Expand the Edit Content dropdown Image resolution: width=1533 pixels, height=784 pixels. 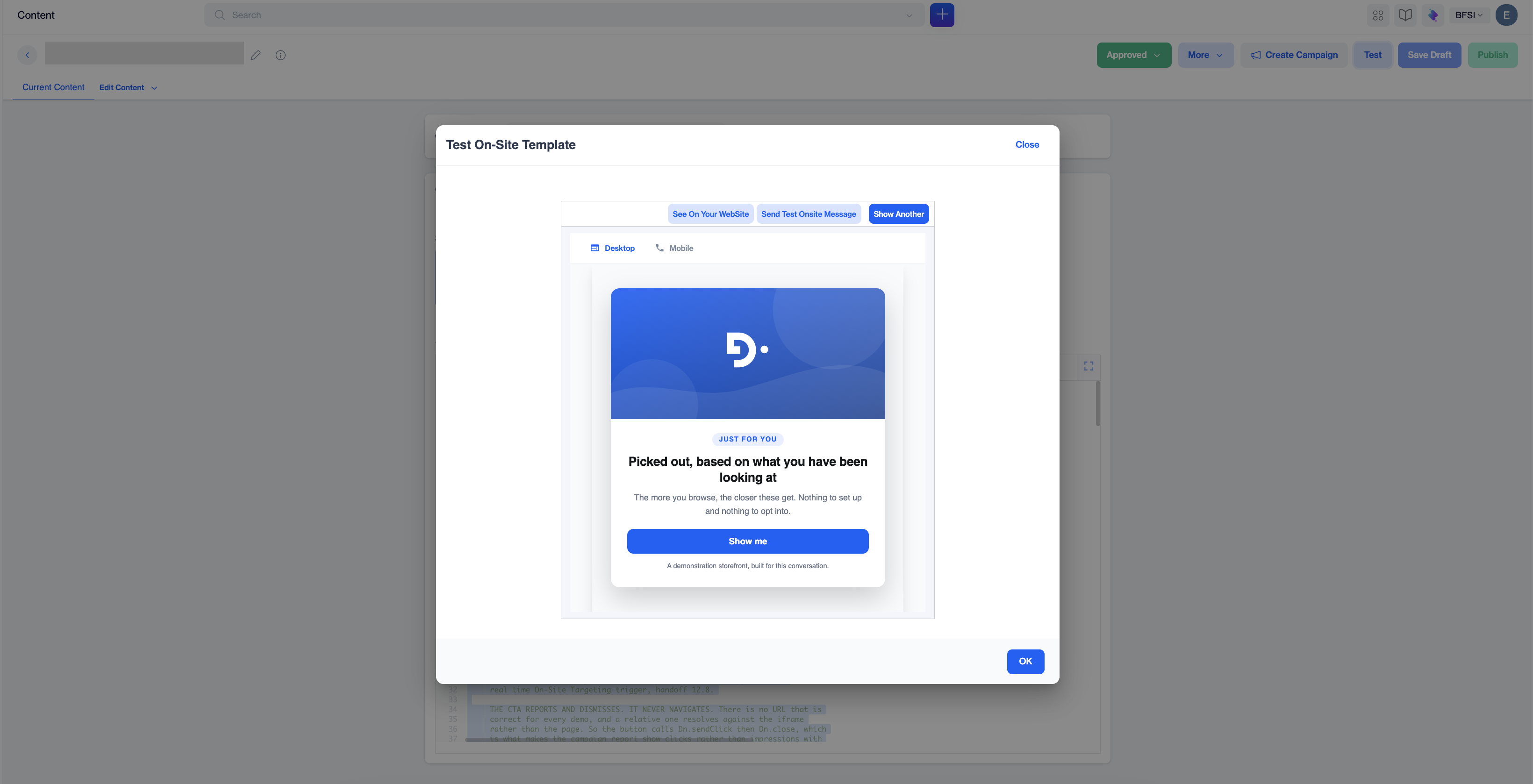pos(128,87)
